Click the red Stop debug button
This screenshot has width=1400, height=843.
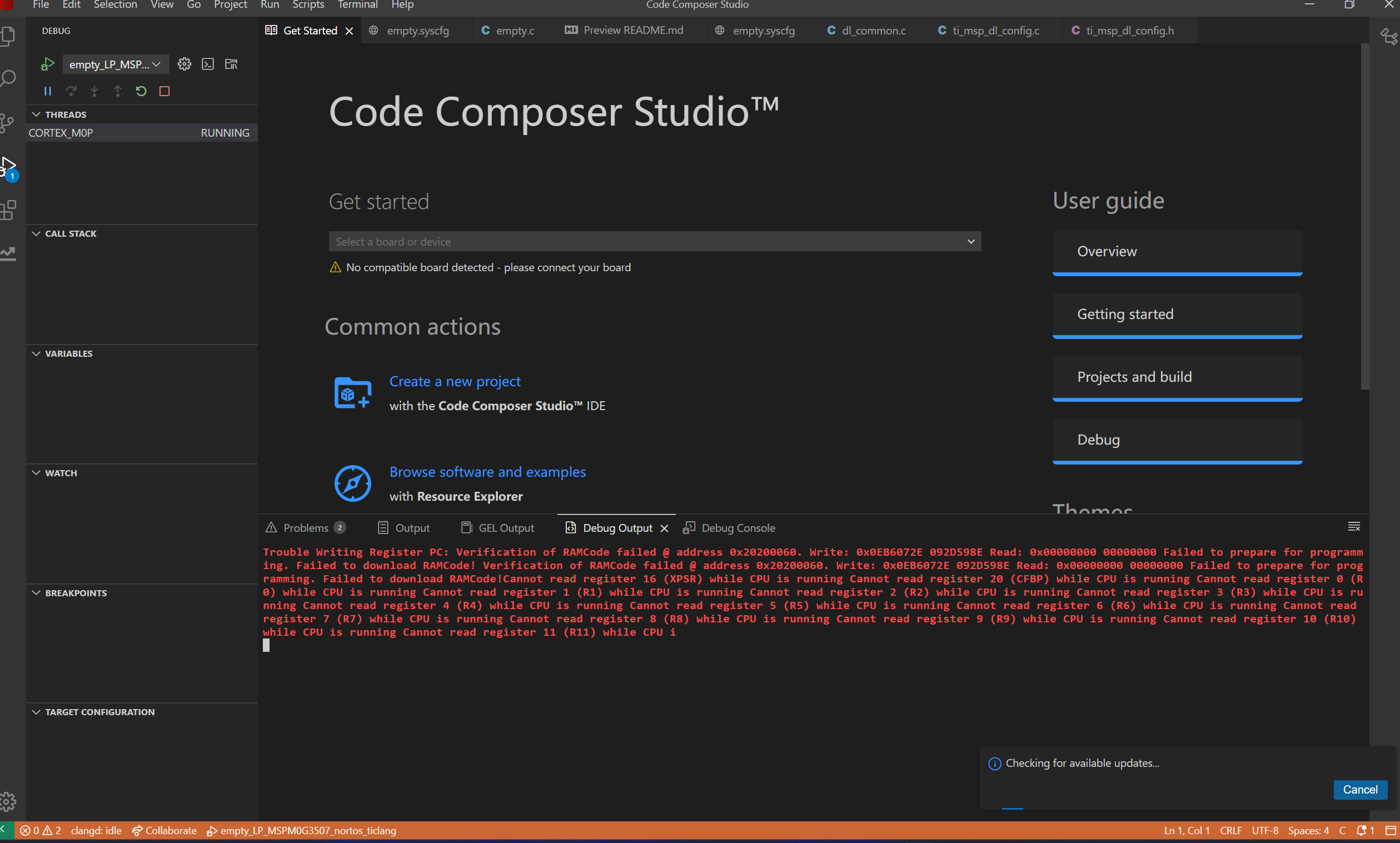click(x=165, y=91)
